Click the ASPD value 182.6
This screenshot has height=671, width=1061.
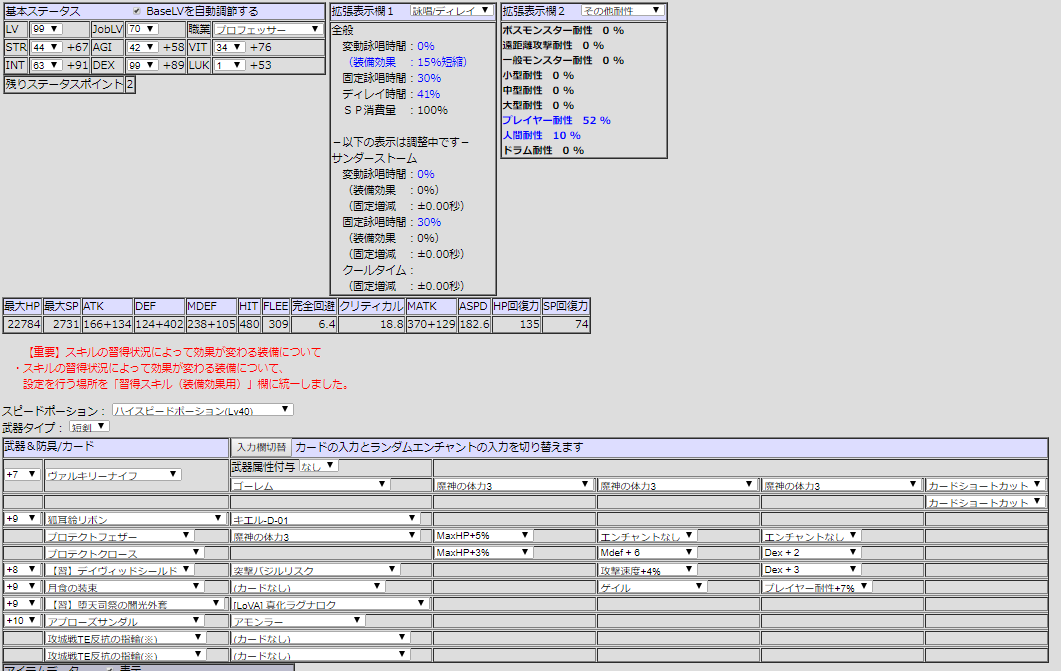click(474, 324)
